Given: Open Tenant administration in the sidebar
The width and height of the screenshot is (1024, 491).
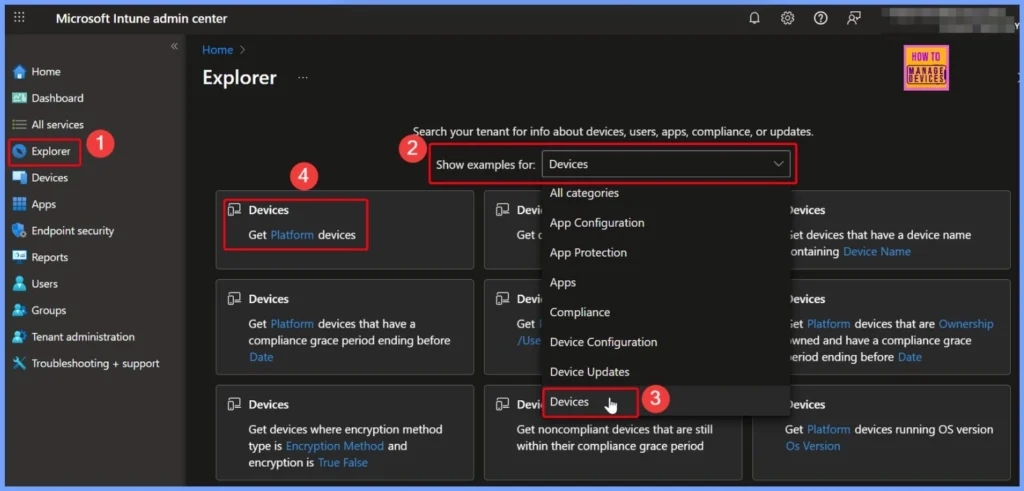Looking at the screenshot, I should pos(83,337).
